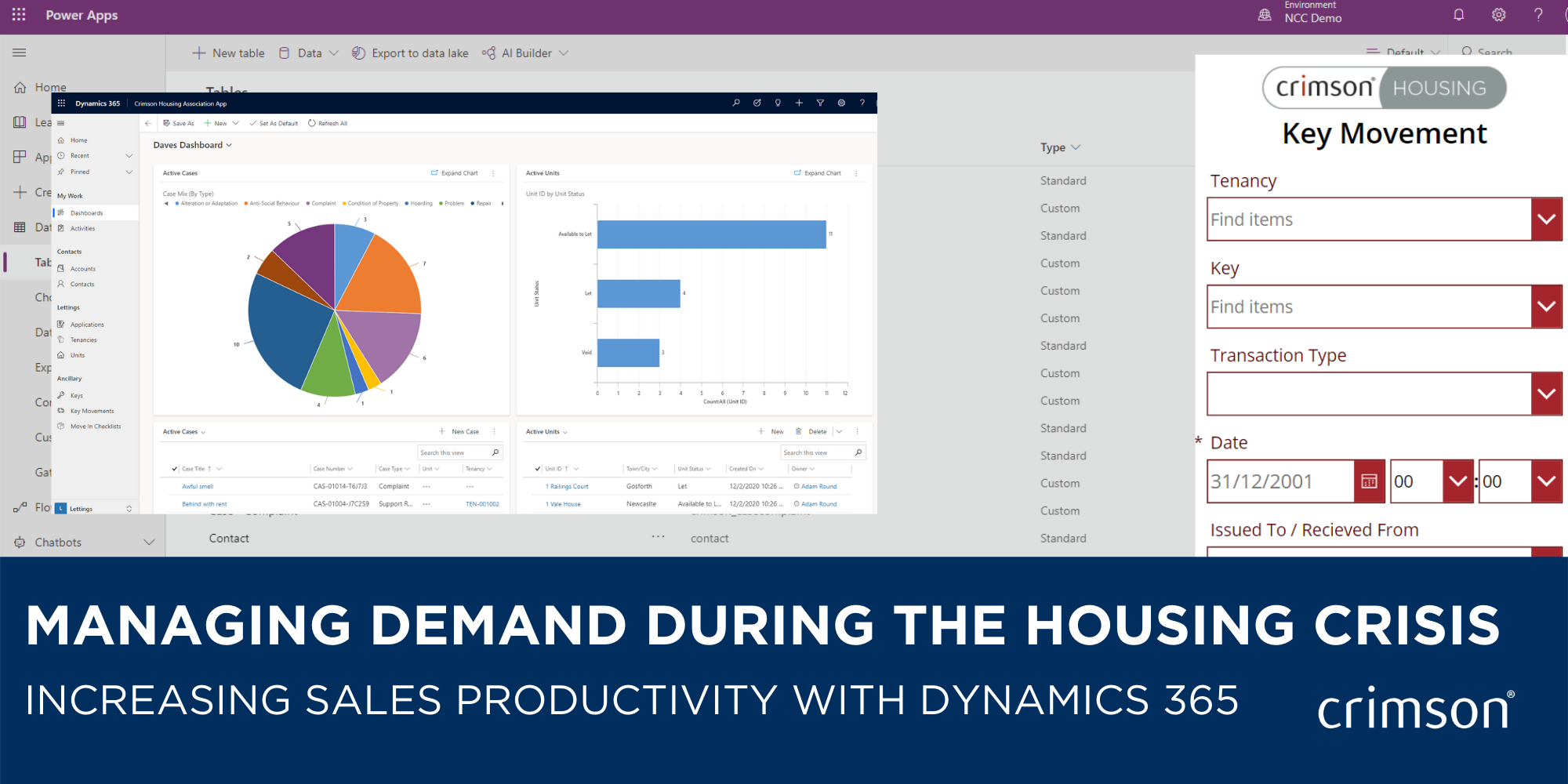Open Key Movements in the Ancillary navigation

92,411
